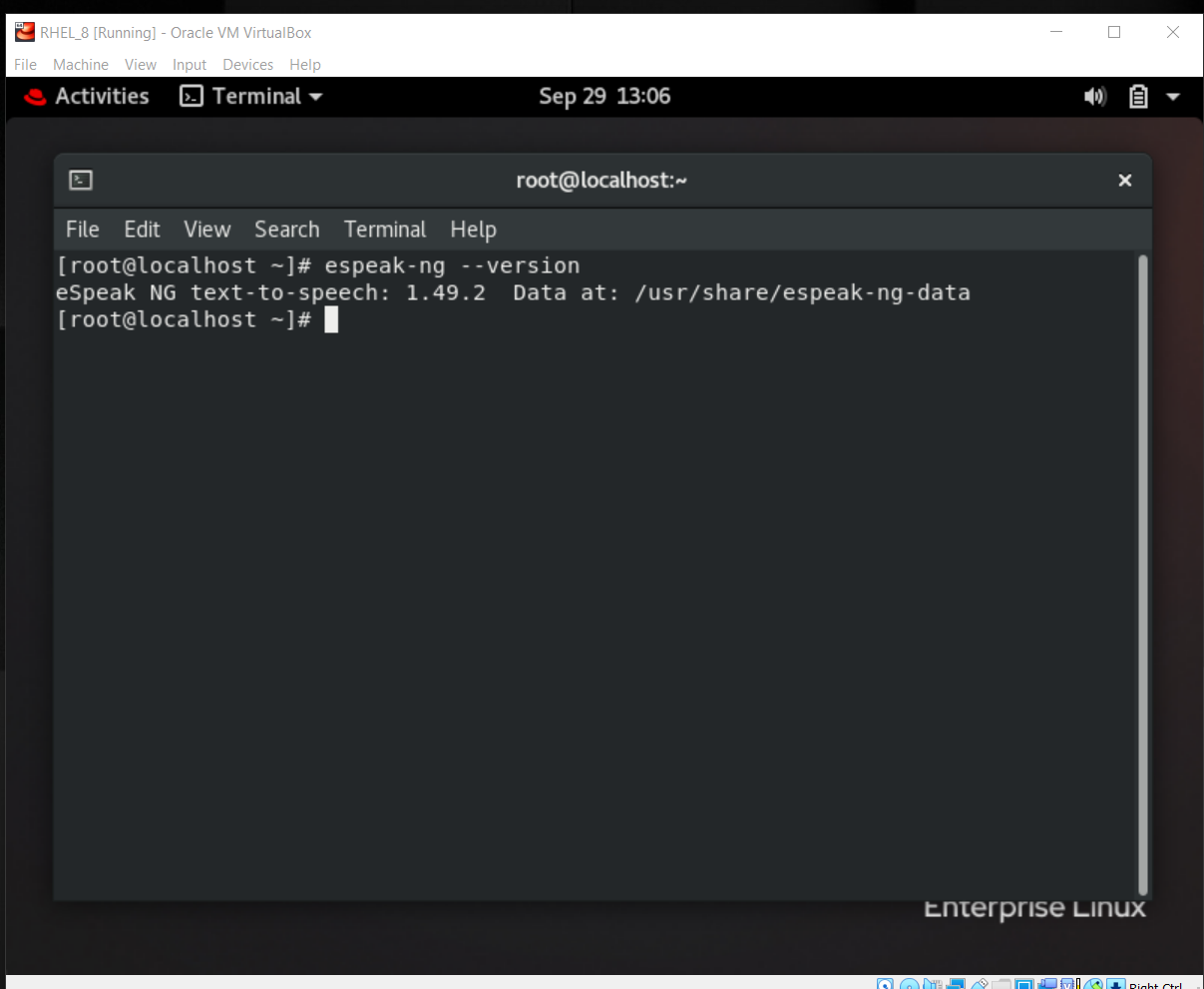Click the hard disk activity icon in VirtualBox status bar
This screenshot has width=1204, height=989.
tap(886, 983)
